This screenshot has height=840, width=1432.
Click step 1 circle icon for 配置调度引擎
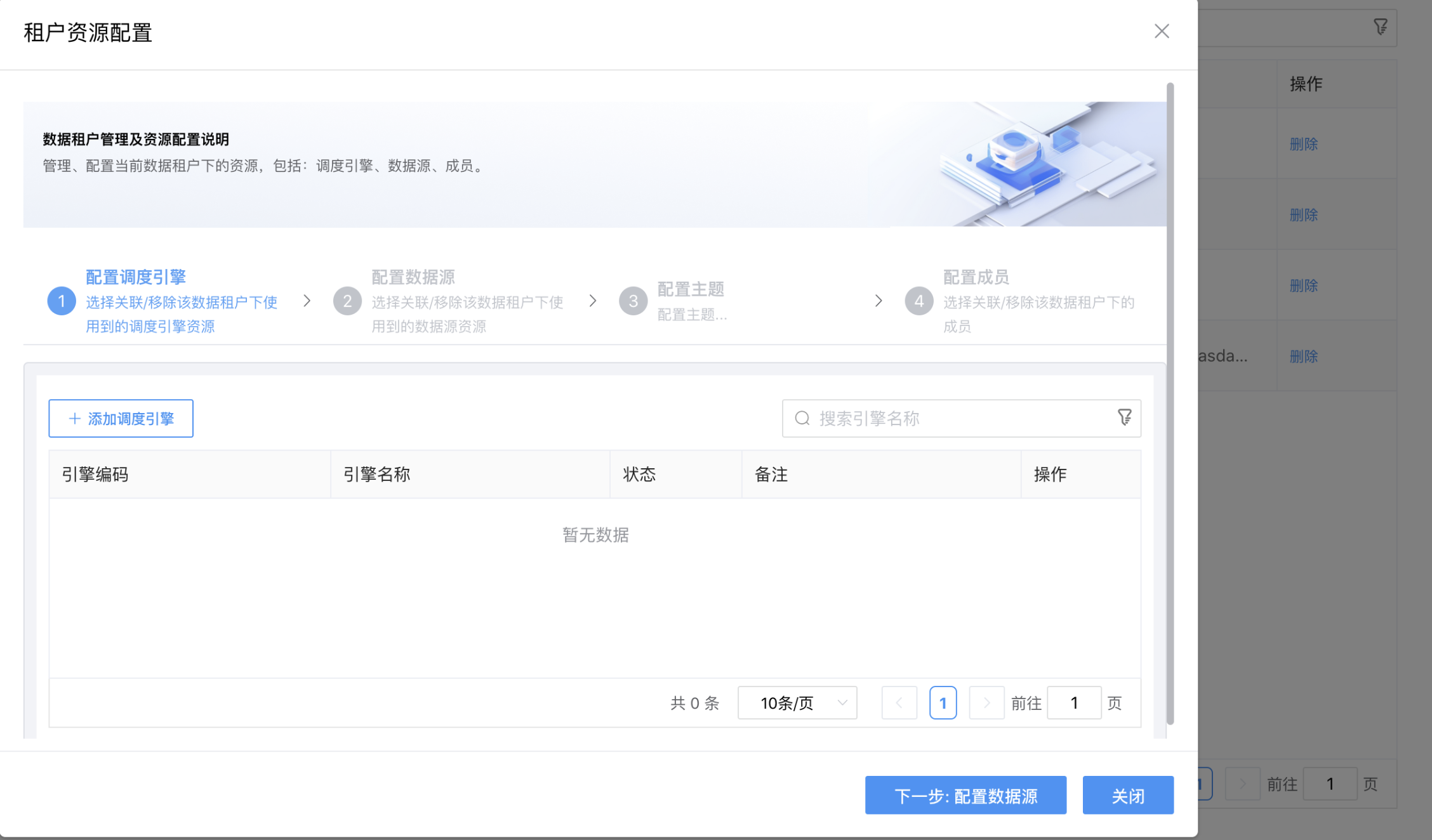click(x=62, y=301)
